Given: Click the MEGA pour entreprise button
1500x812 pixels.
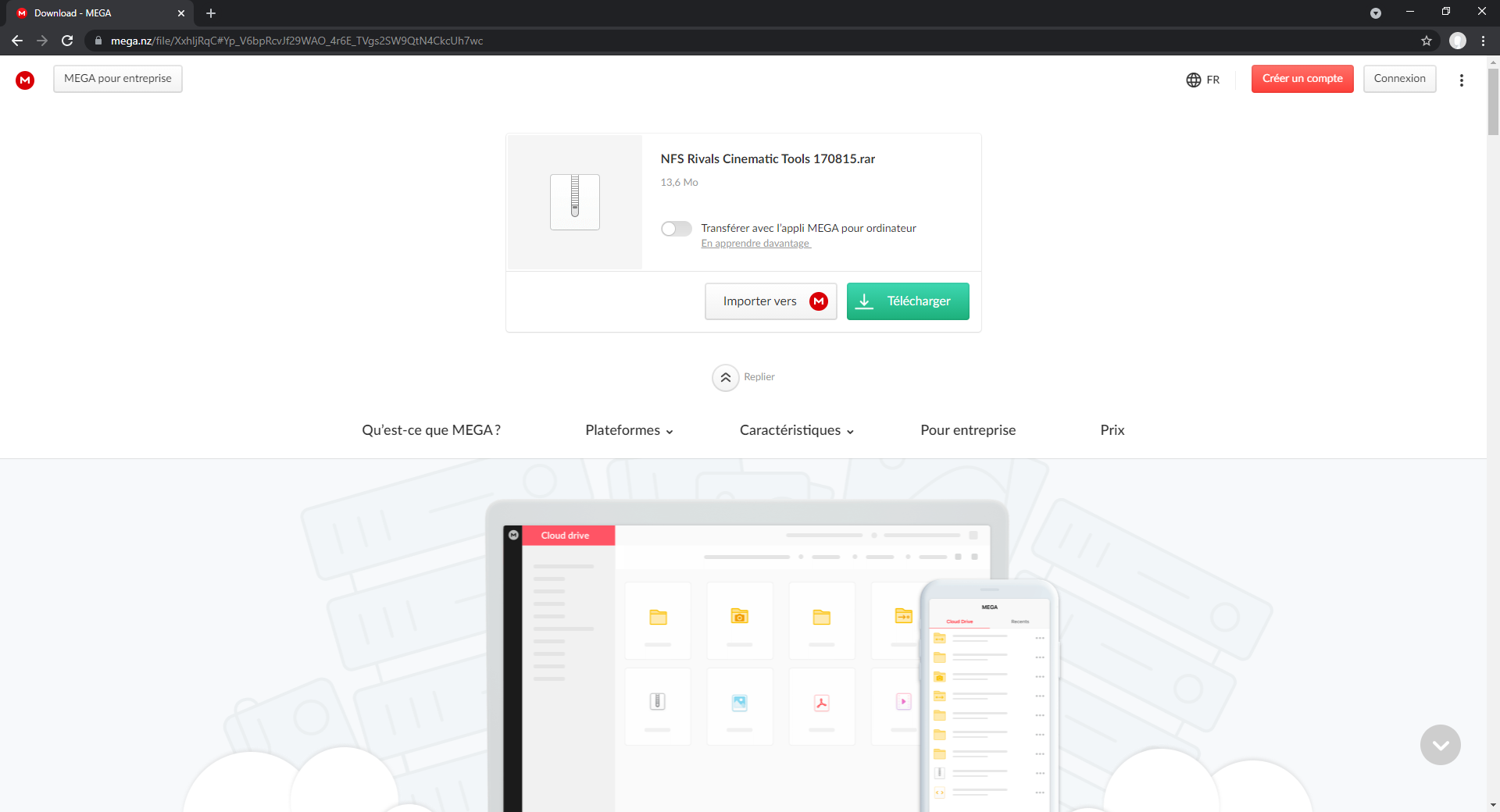Looking at the screenshot, I should pos(118,79).
